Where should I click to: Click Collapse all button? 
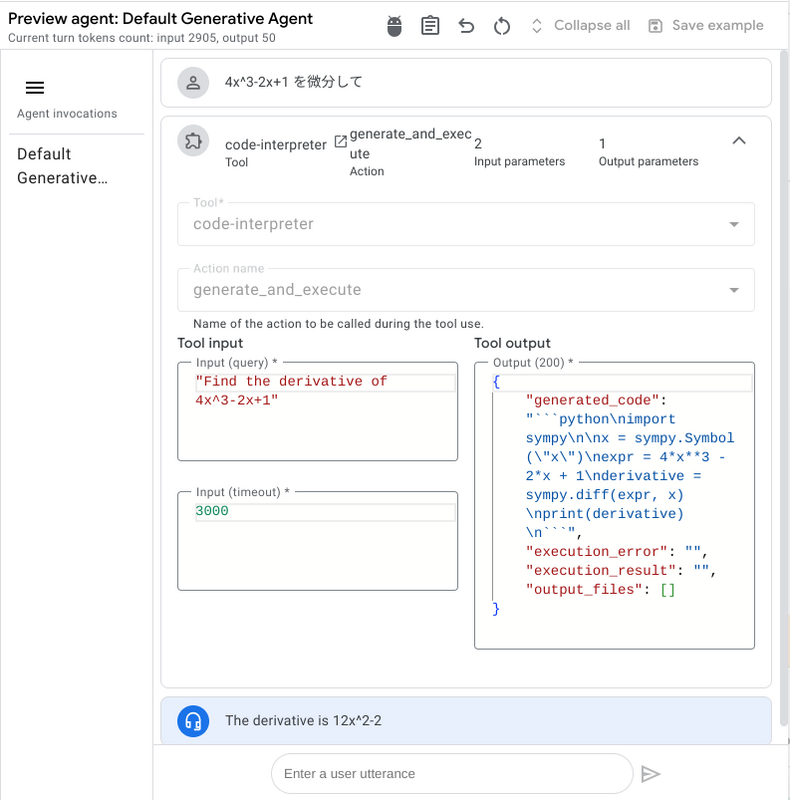coord(580,26)
